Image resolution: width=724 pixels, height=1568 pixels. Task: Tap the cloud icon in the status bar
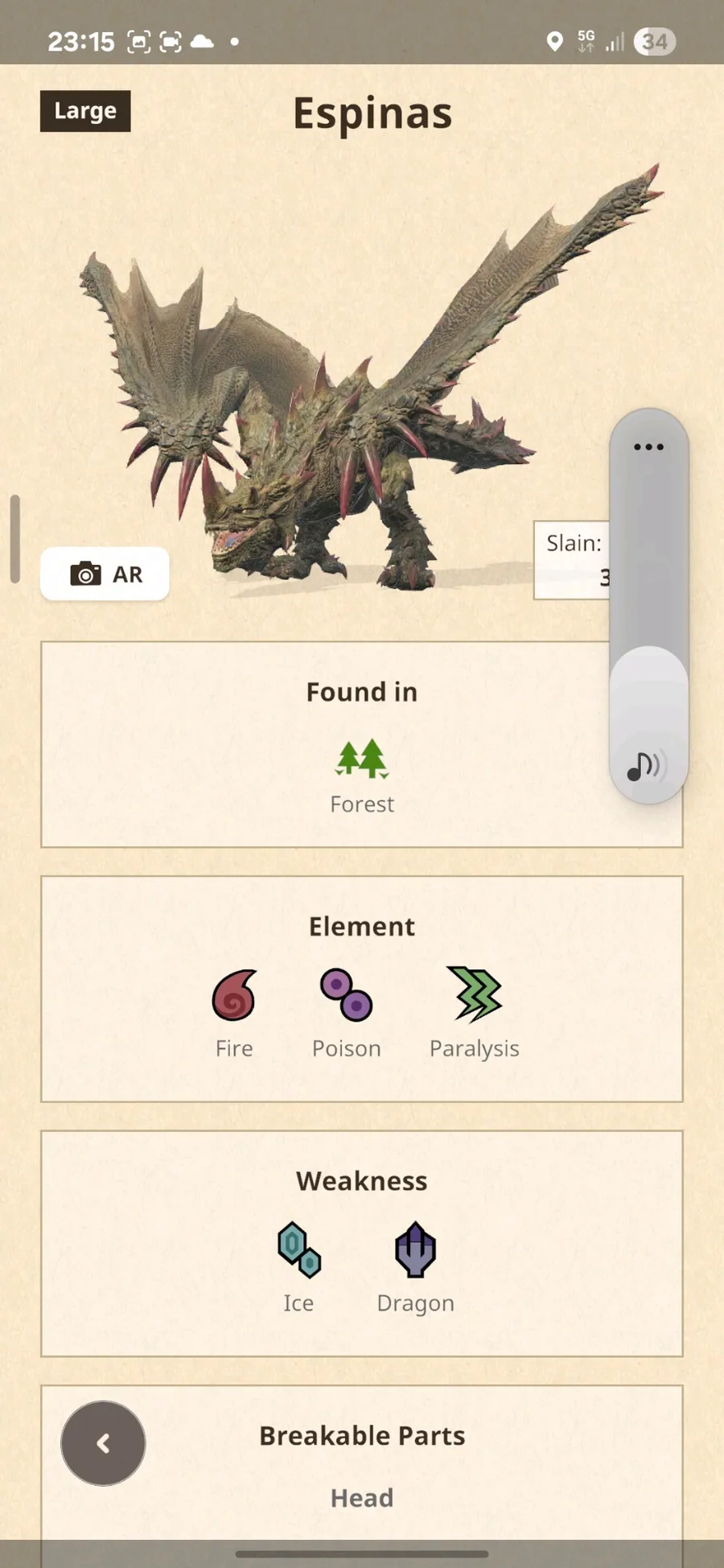click(x=202, y=41)
